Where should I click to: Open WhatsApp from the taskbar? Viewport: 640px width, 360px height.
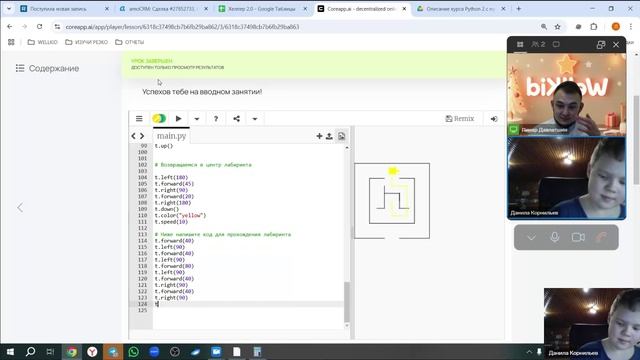[x=133, y=351]
